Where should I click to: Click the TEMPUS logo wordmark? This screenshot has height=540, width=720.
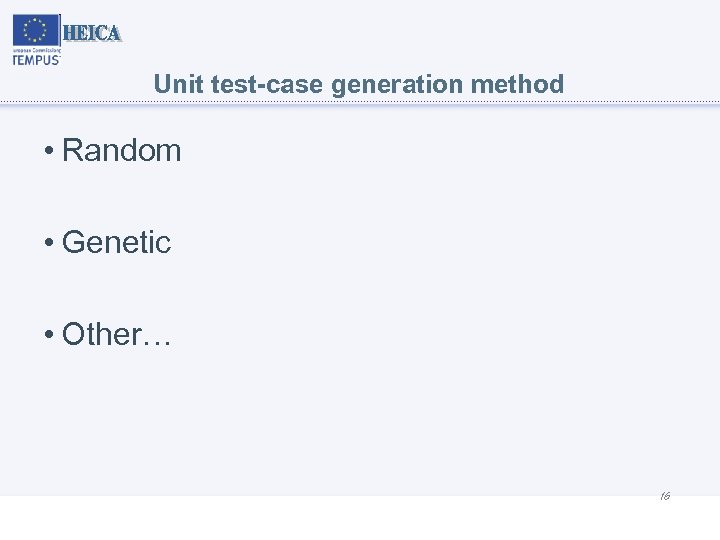(36, 59)
